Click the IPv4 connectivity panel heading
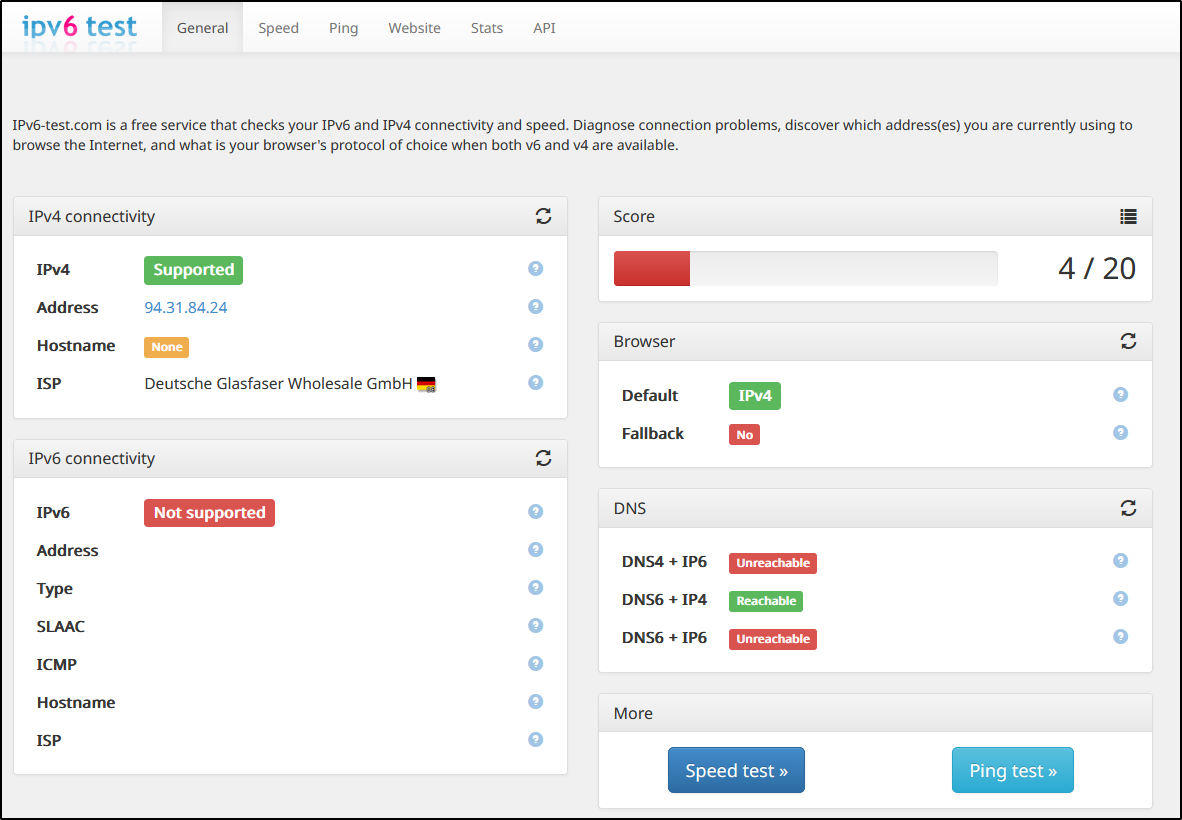Screen dimensions: 1182x820 pyautogui.click(x=91, y=216)
